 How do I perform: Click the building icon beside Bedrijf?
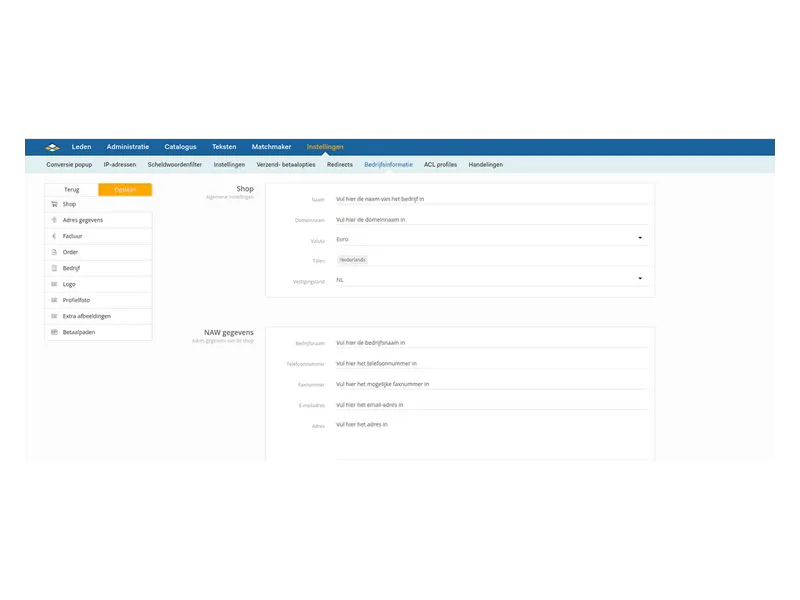click(x=54, y=268)
